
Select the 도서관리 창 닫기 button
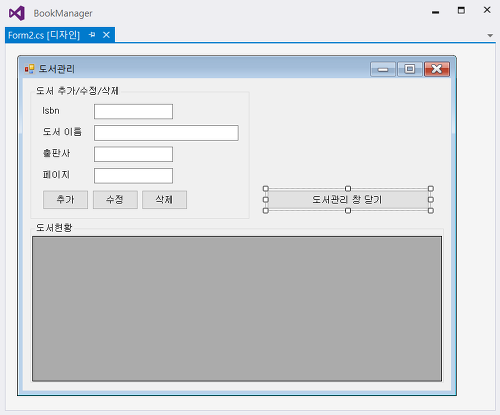point(348,200)
